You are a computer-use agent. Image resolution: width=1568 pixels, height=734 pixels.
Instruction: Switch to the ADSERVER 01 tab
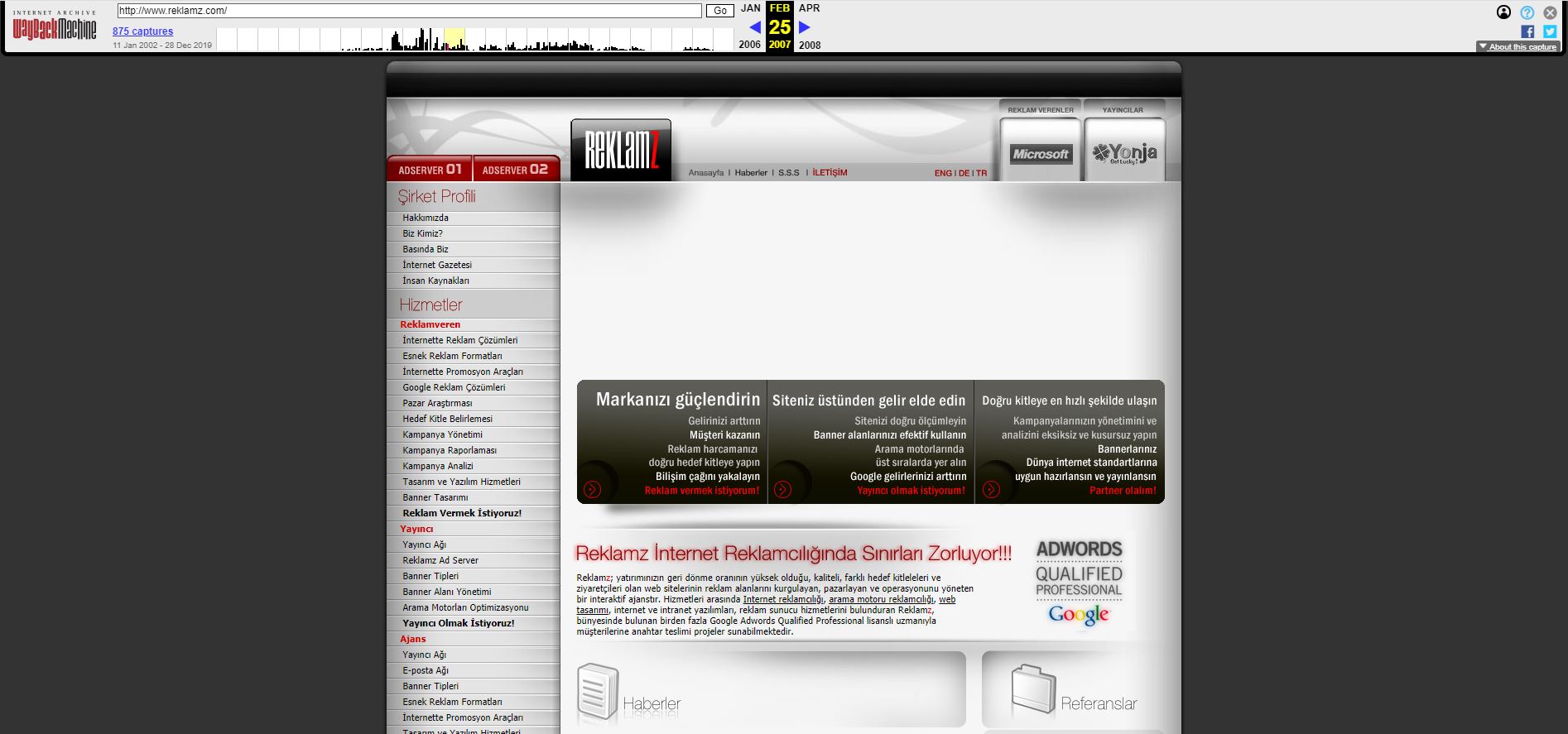pos(429,169)
